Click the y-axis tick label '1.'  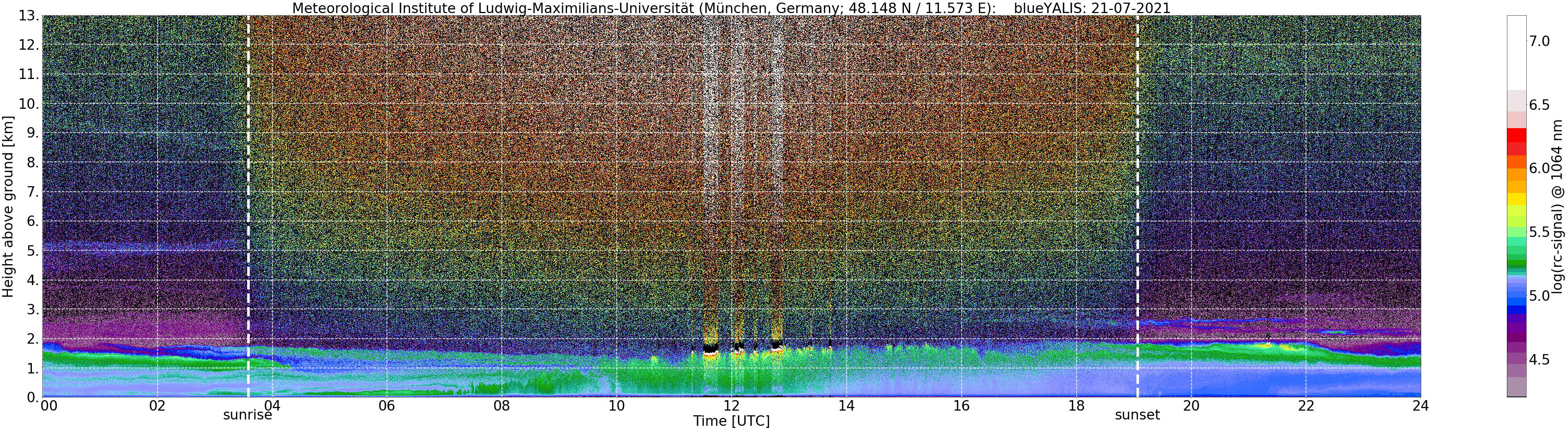point(32,368)
